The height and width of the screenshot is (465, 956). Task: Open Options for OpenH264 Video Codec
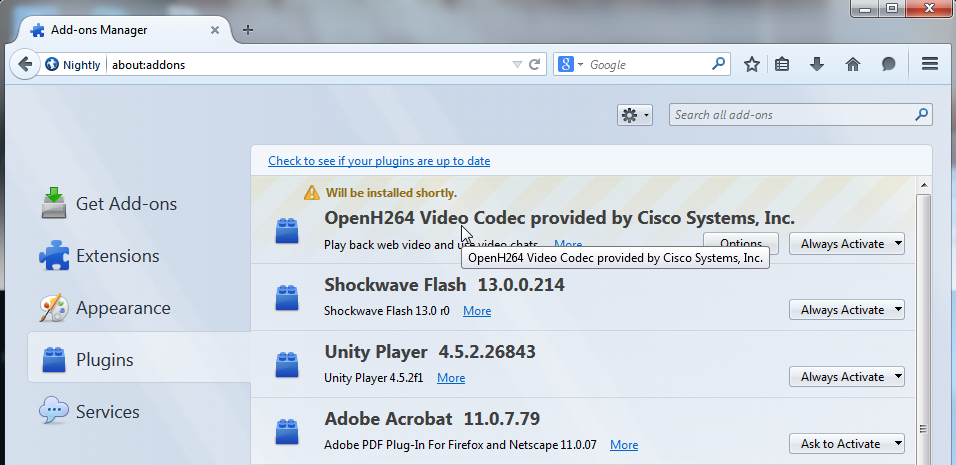(x=741, y=242)
